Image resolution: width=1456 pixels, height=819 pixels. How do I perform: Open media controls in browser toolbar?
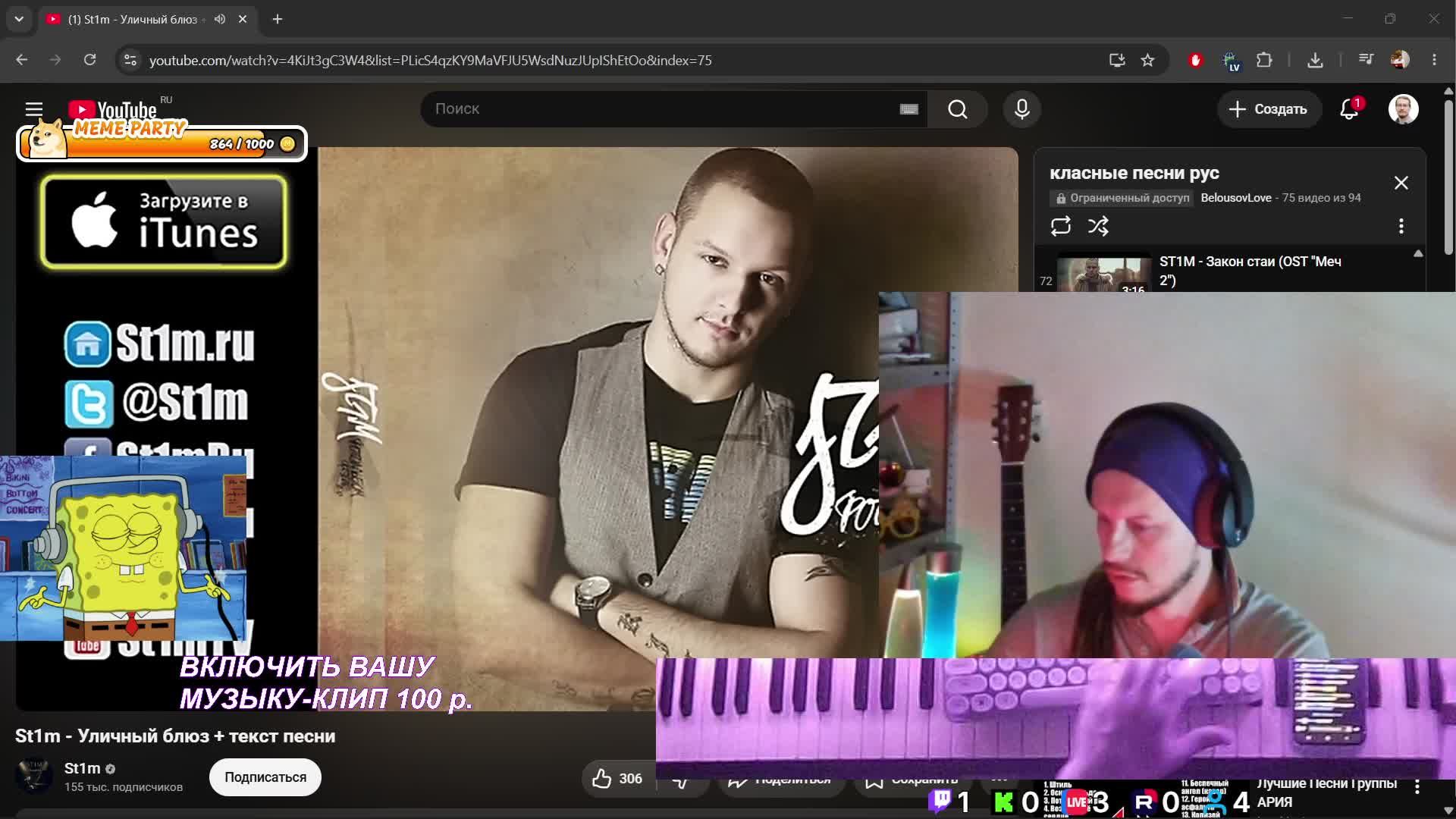pos(1366,60)
